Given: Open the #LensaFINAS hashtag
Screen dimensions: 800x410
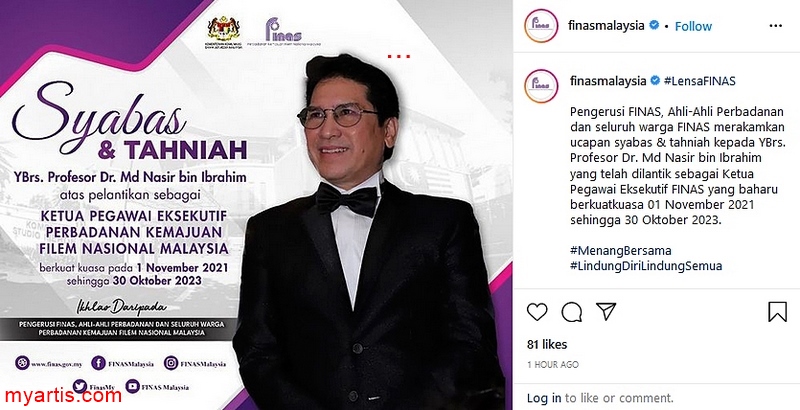Looking at the screenshot, I should pos(699,81).
